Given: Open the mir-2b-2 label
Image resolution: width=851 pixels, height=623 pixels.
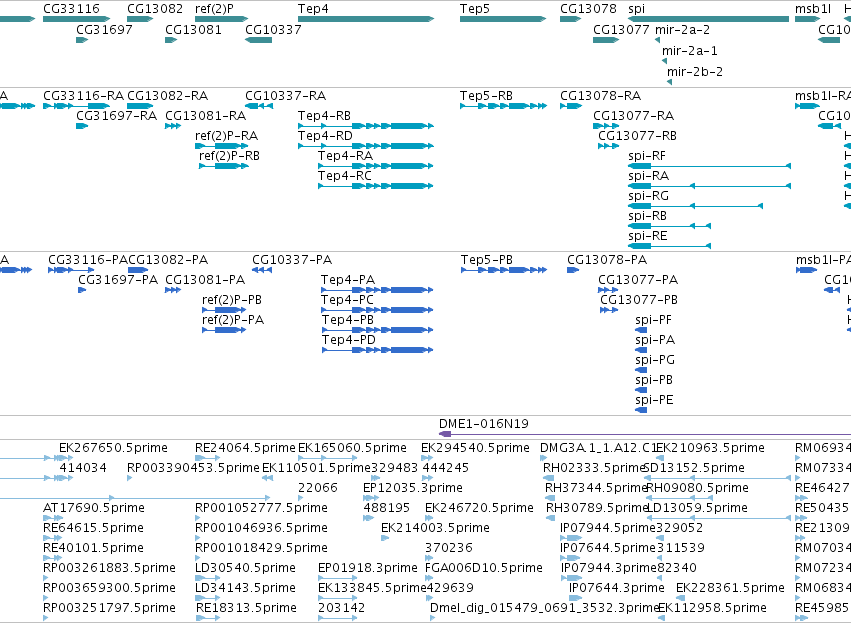Looking at the screenshot, I should click(695, 72).
